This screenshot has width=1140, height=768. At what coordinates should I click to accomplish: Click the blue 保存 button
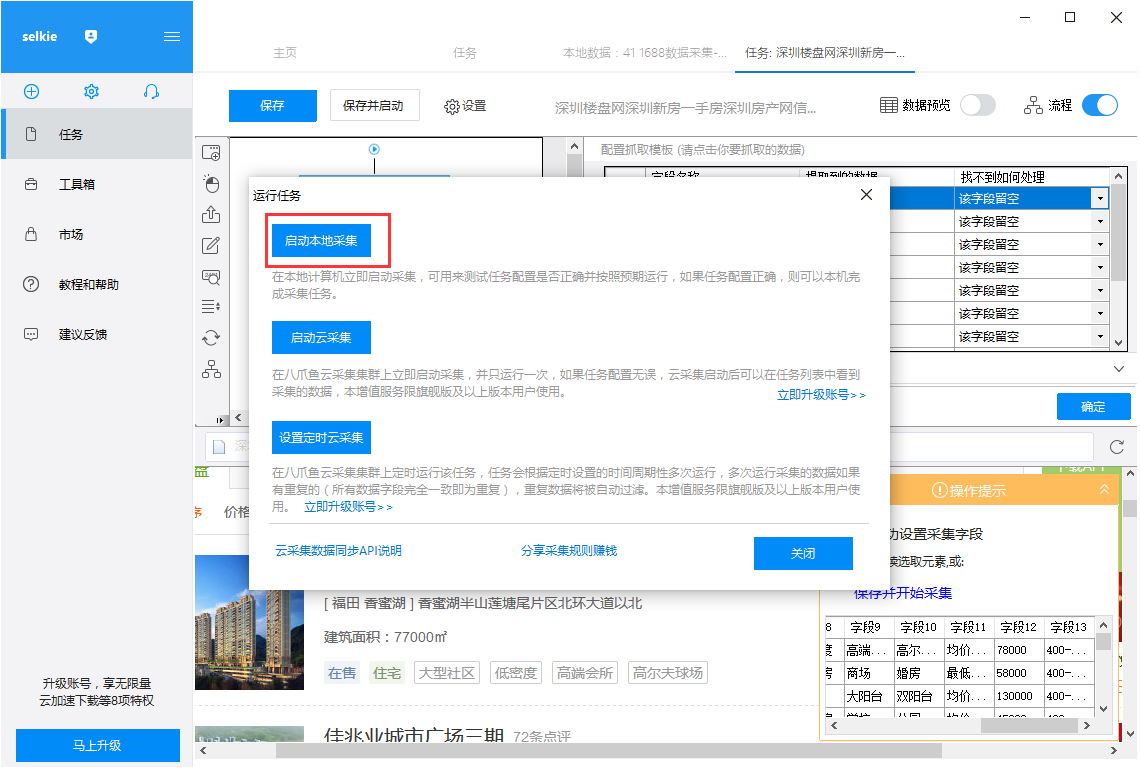point(273,106)
